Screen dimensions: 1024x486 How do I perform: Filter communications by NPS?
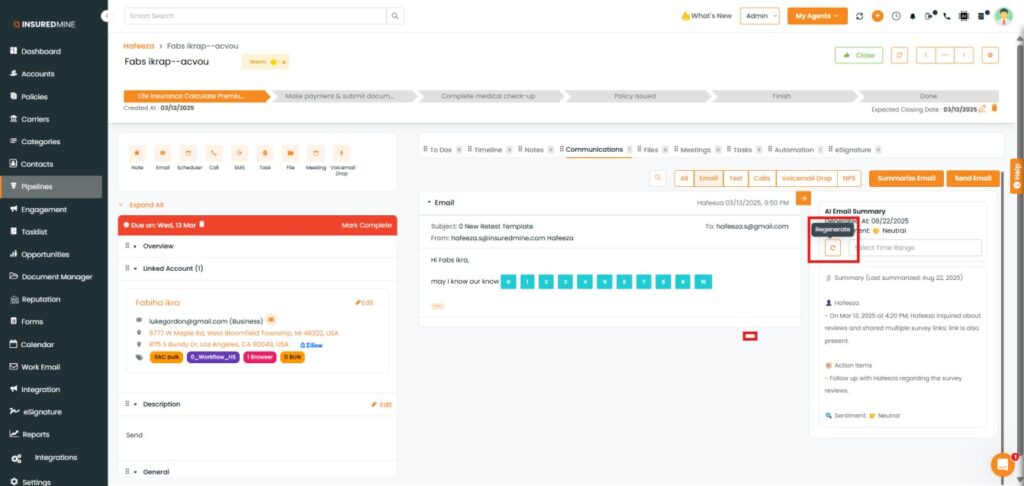pos(849,178)
